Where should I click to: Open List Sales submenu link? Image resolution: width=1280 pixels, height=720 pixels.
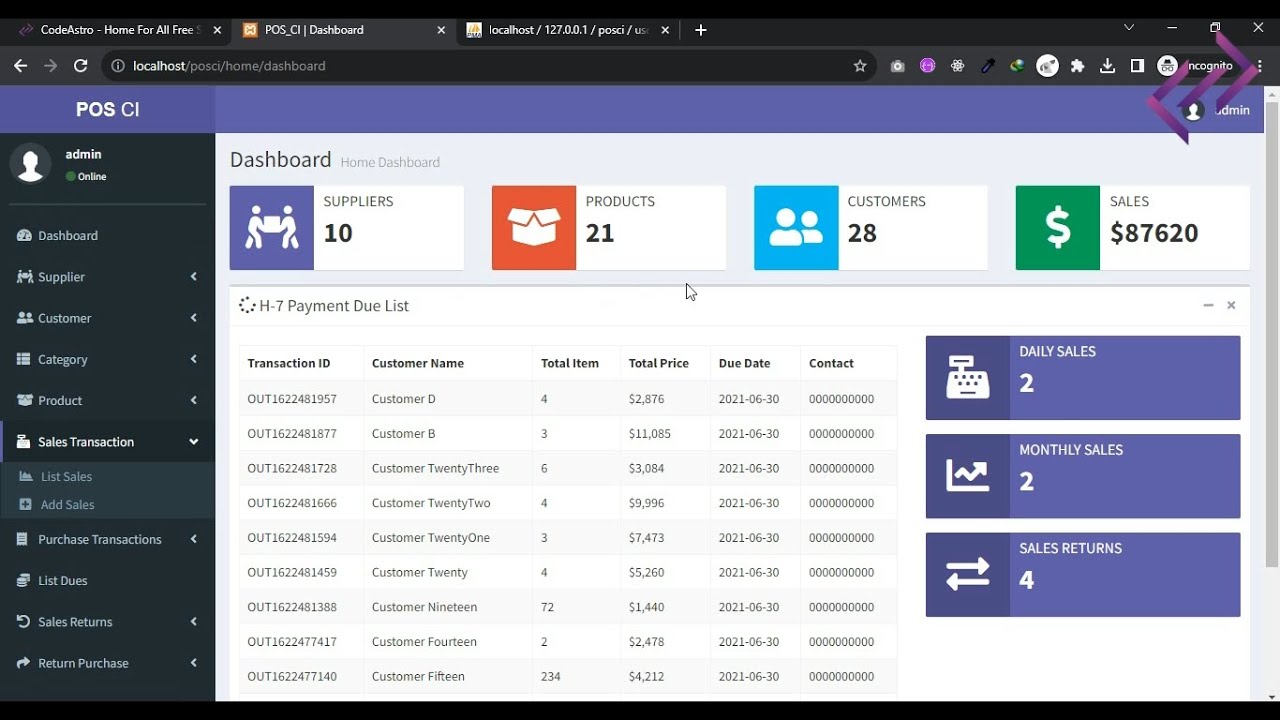click(x=66, y=477)
